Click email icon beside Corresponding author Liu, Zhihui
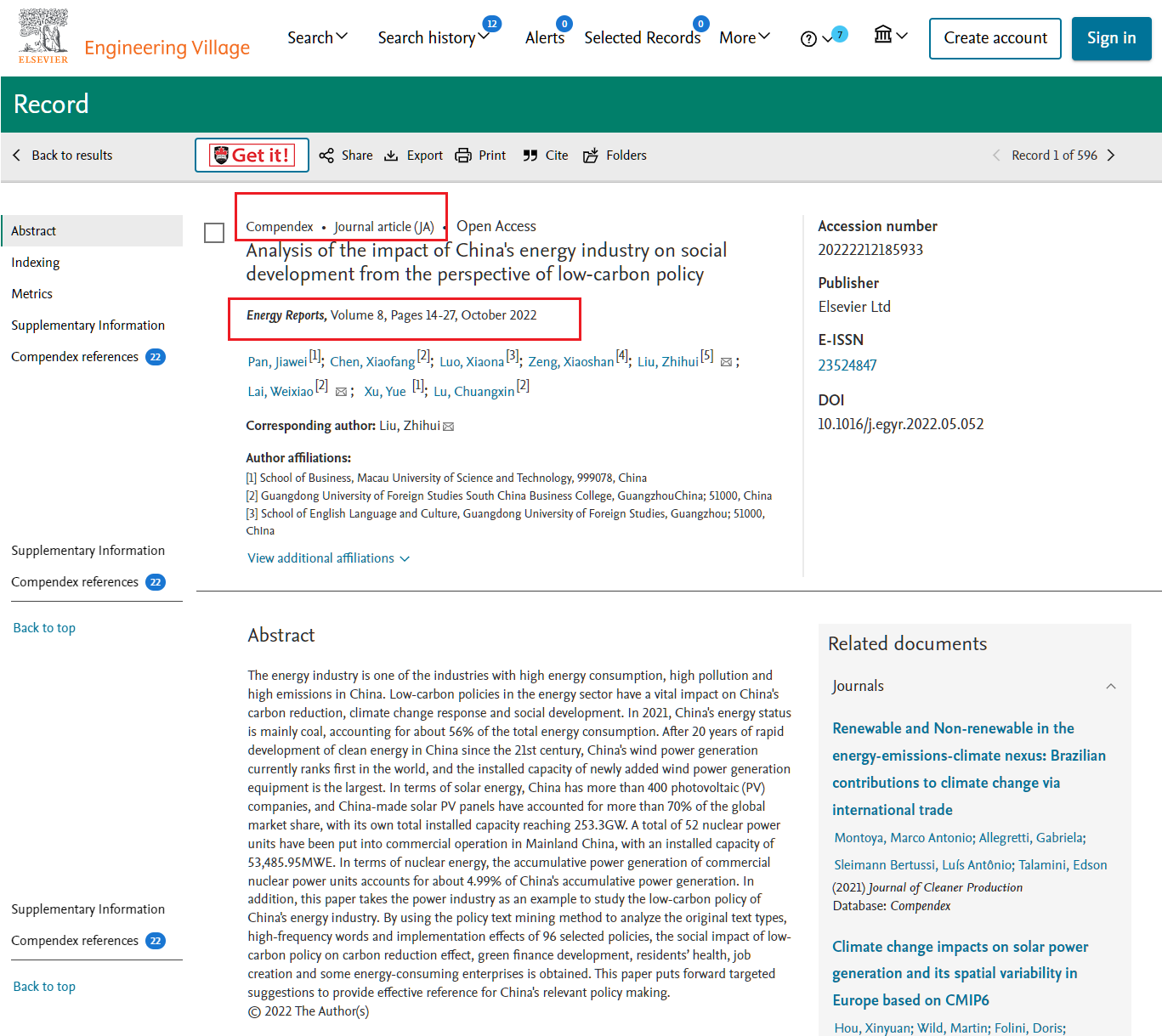 (449, 427)
